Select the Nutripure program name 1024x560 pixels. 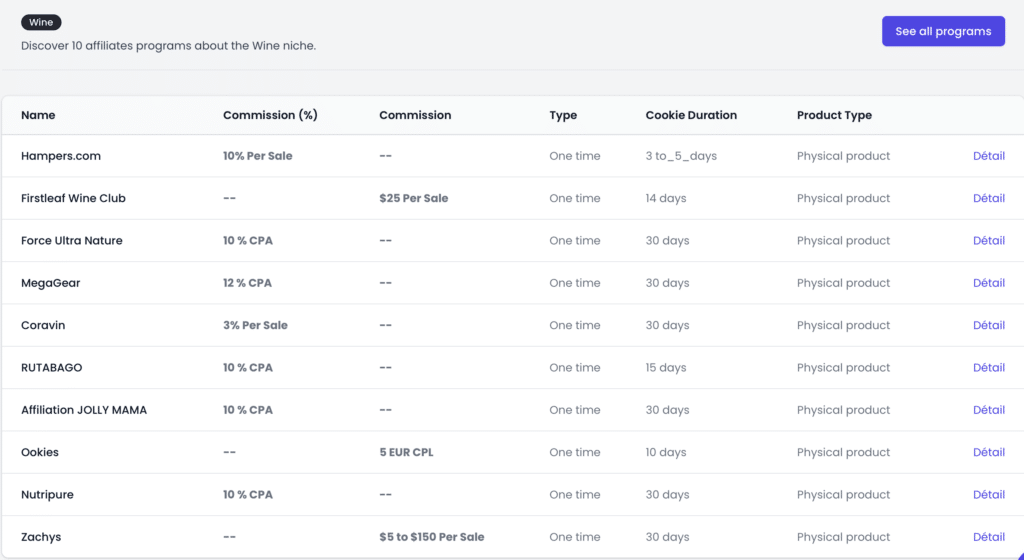[47, 495]
